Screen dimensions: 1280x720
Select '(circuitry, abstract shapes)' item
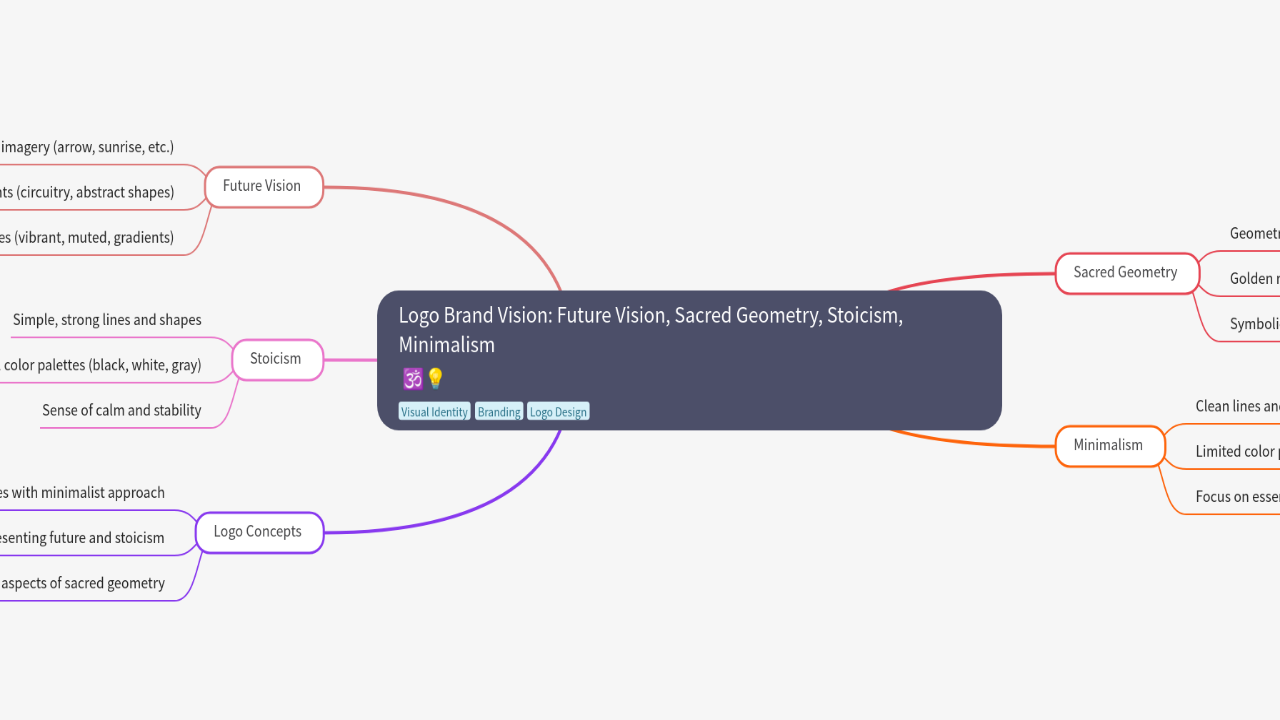coord(87,192)
